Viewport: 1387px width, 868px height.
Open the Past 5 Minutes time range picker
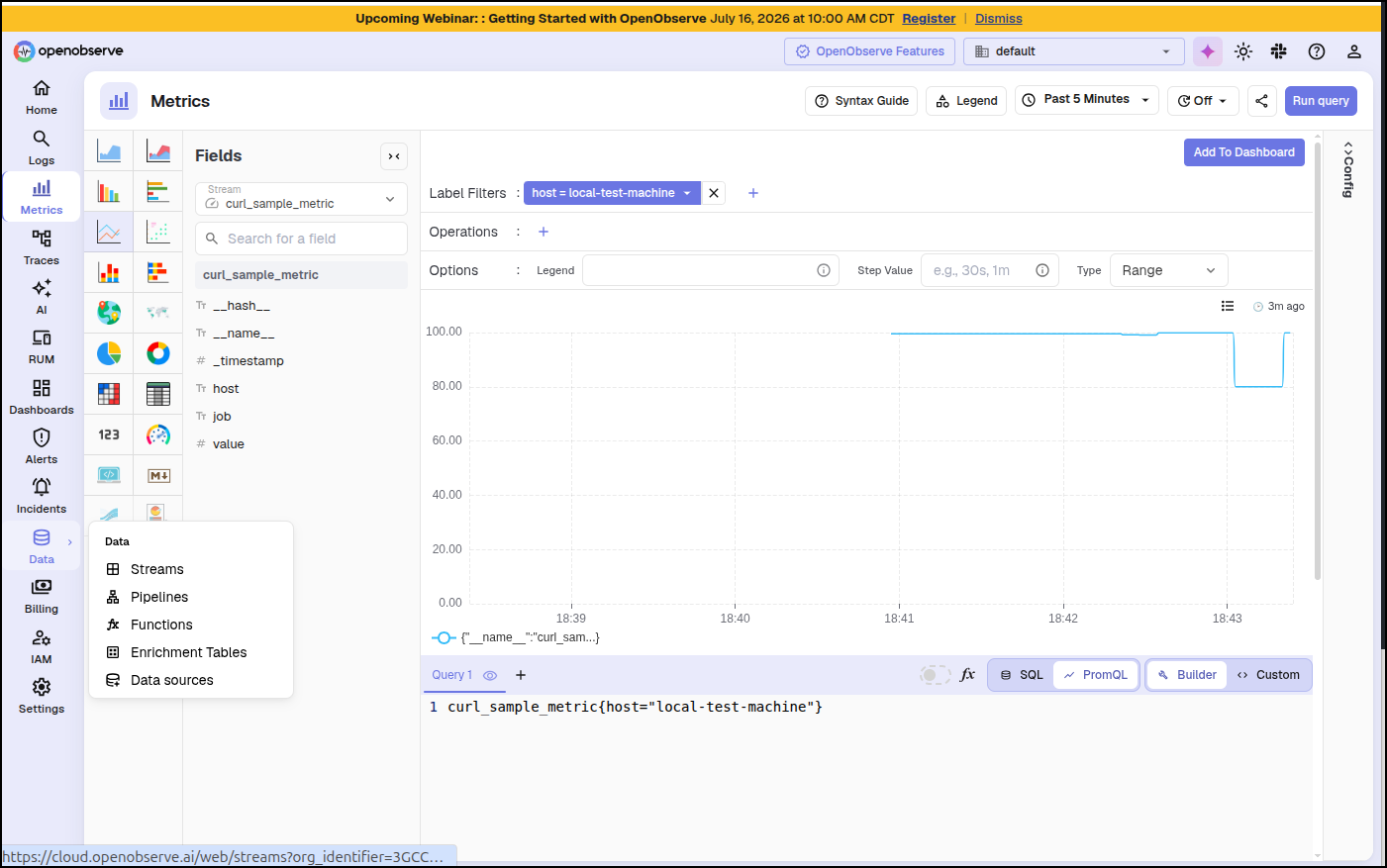tap(1087, 100)
